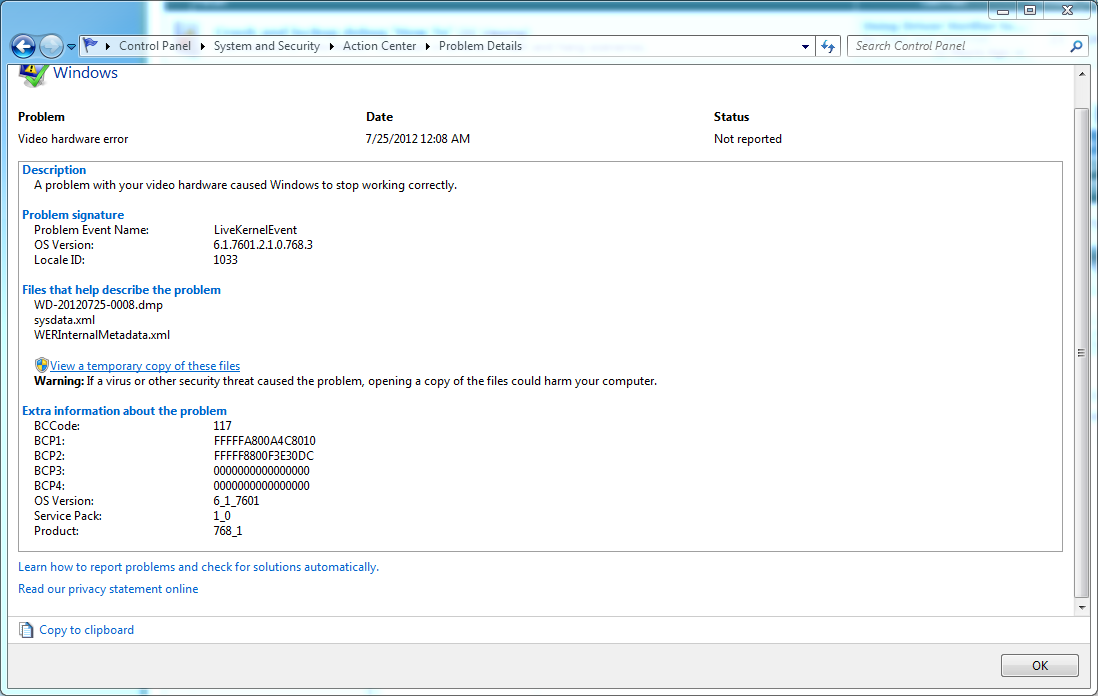This screenshot has height=696, width=1098.
Task: Click the Problem signature heading
Action: click(x=73, y=215)
